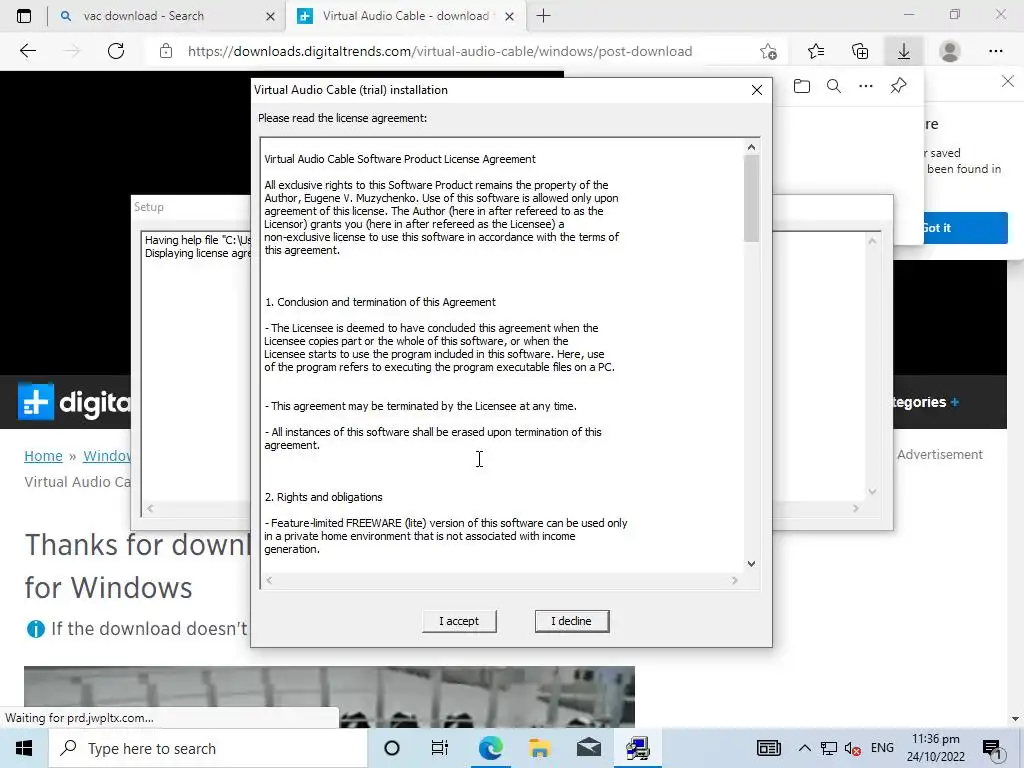Click the taskbar search box

(208, 748)
